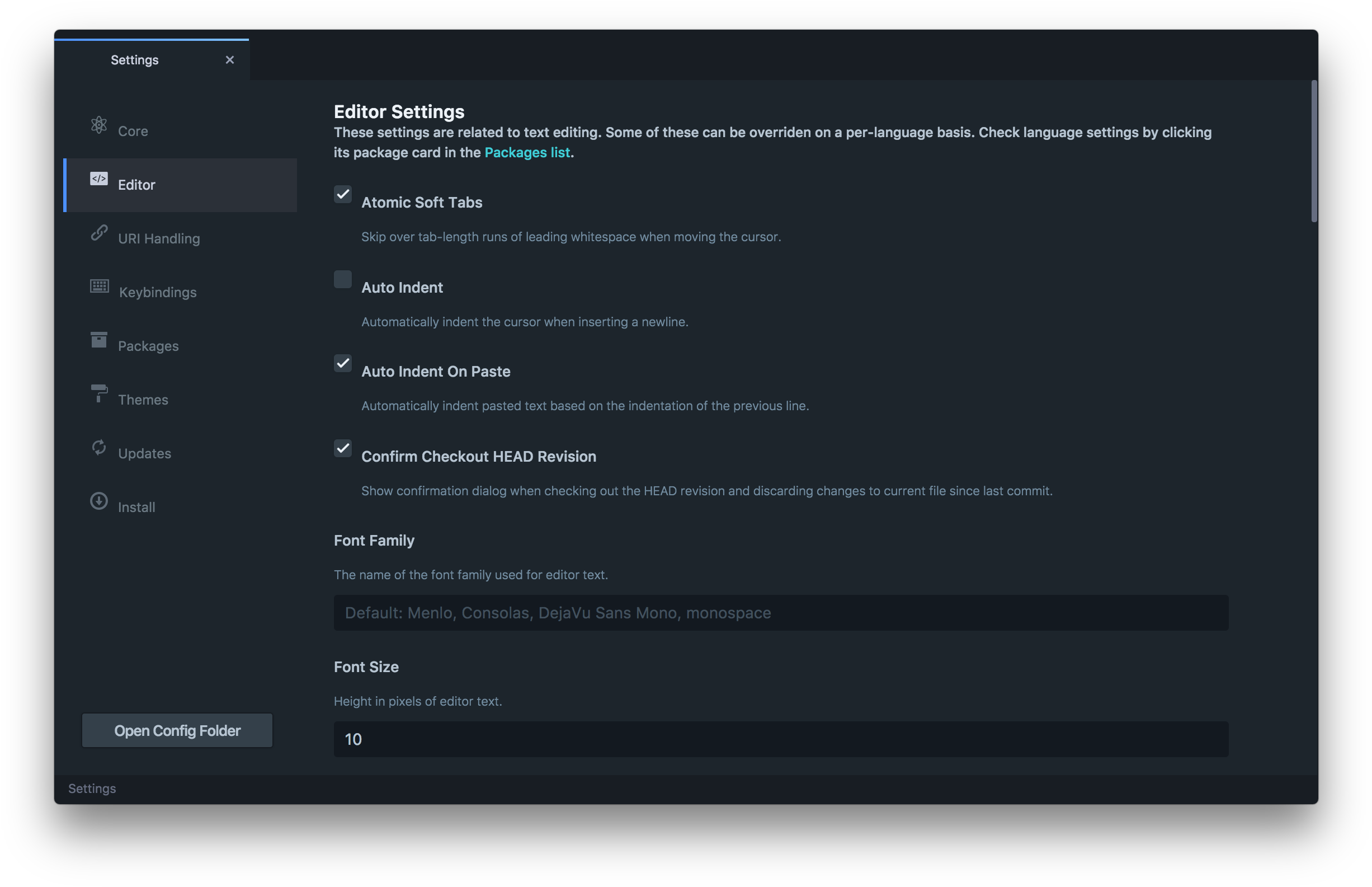This screenshot has width=1372, height=887.
Task: Follow the Packages list link
Action: (x=527, y=152)
